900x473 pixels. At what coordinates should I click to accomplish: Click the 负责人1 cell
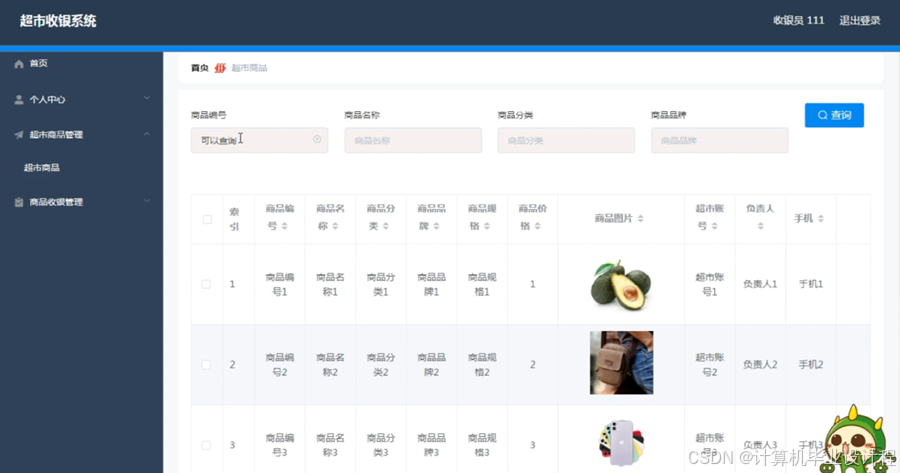point(760,284)
